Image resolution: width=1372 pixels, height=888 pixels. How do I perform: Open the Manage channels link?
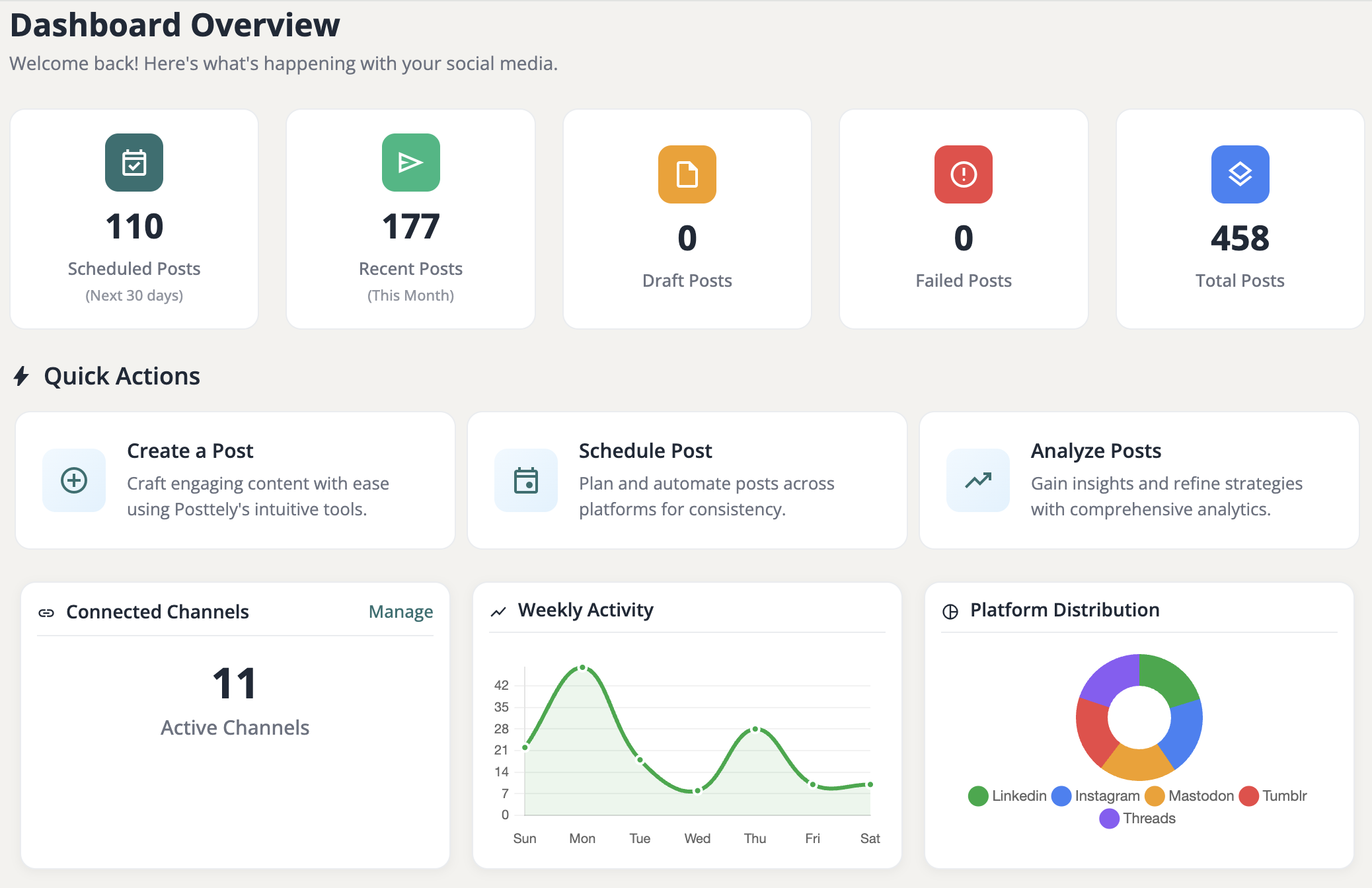(x=400, y=612)
